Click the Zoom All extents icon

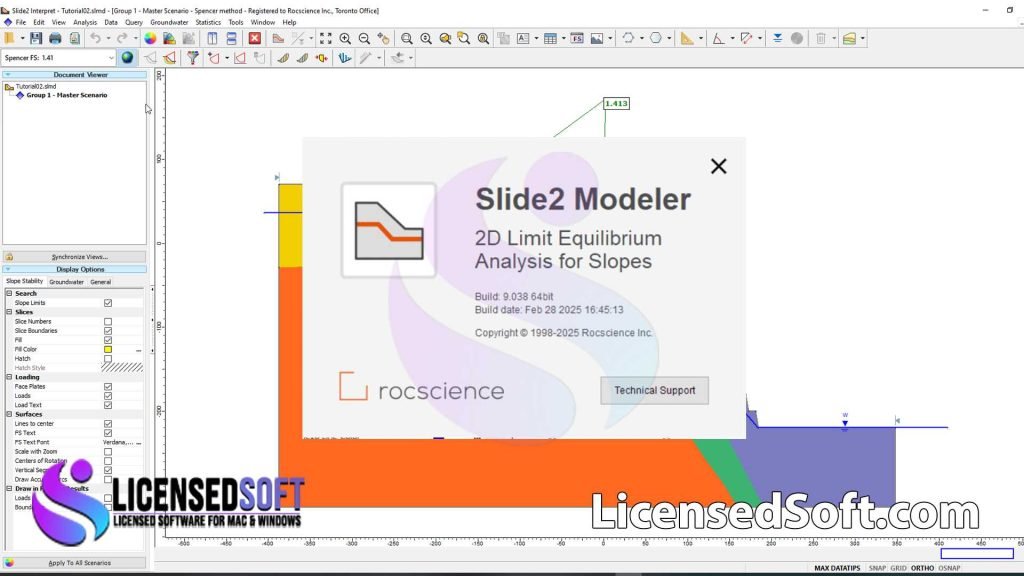coord(325,39)
